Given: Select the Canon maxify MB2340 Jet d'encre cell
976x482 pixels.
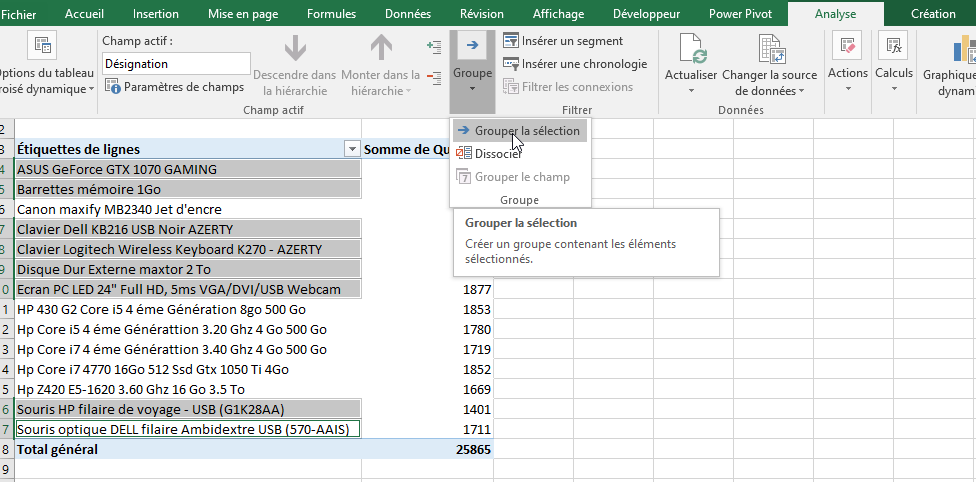Looking at the screenshot, I should (x=188, y=209).
